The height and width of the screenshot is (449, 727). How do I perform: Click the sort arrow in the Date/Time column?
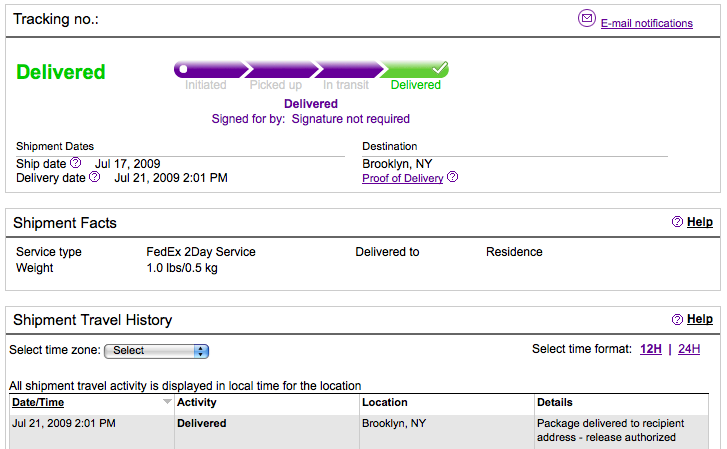(167, 402)
